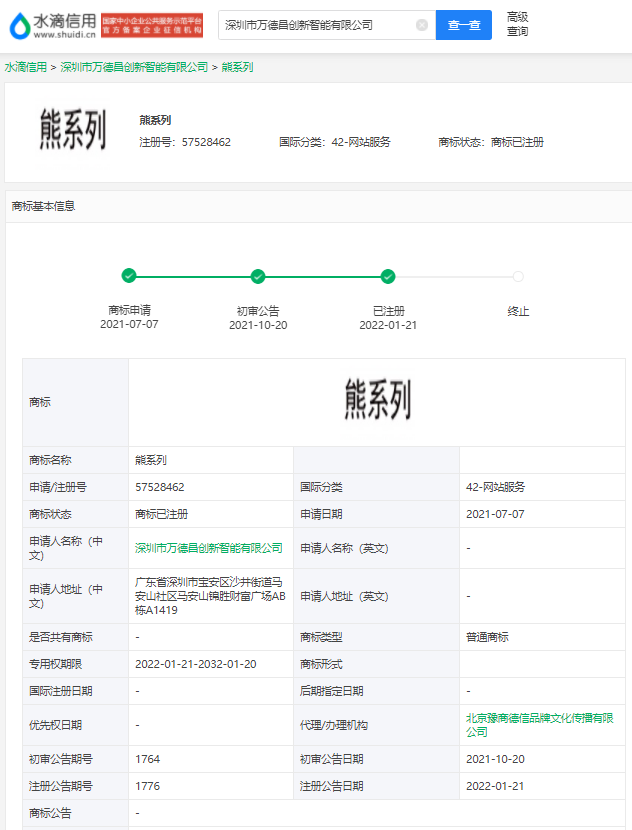Select the 商标基本信息 tab
This screenshot has width=632, height=830.
(43, 206)
